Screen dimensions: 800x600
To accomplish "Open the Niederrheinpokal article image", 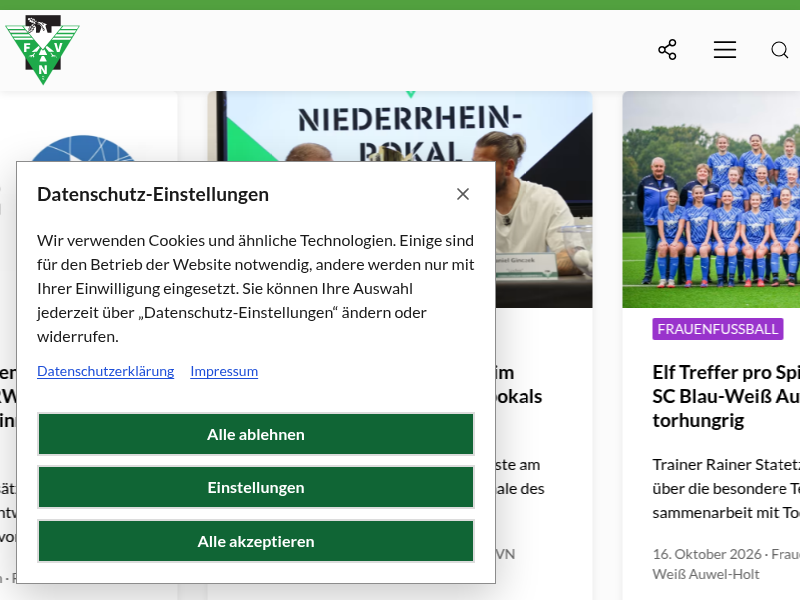I will pyautogui.click(x=400, y=126).
